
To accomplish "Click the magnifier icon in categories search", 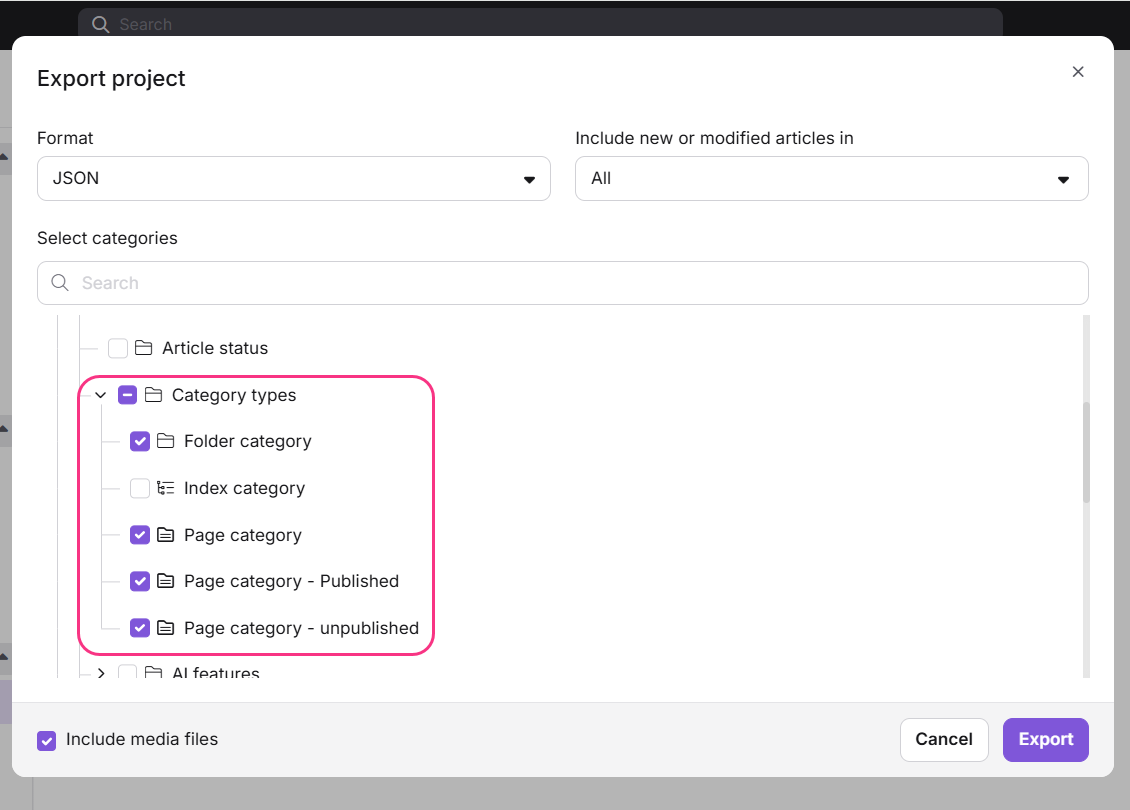I will (x=60, y=282).
